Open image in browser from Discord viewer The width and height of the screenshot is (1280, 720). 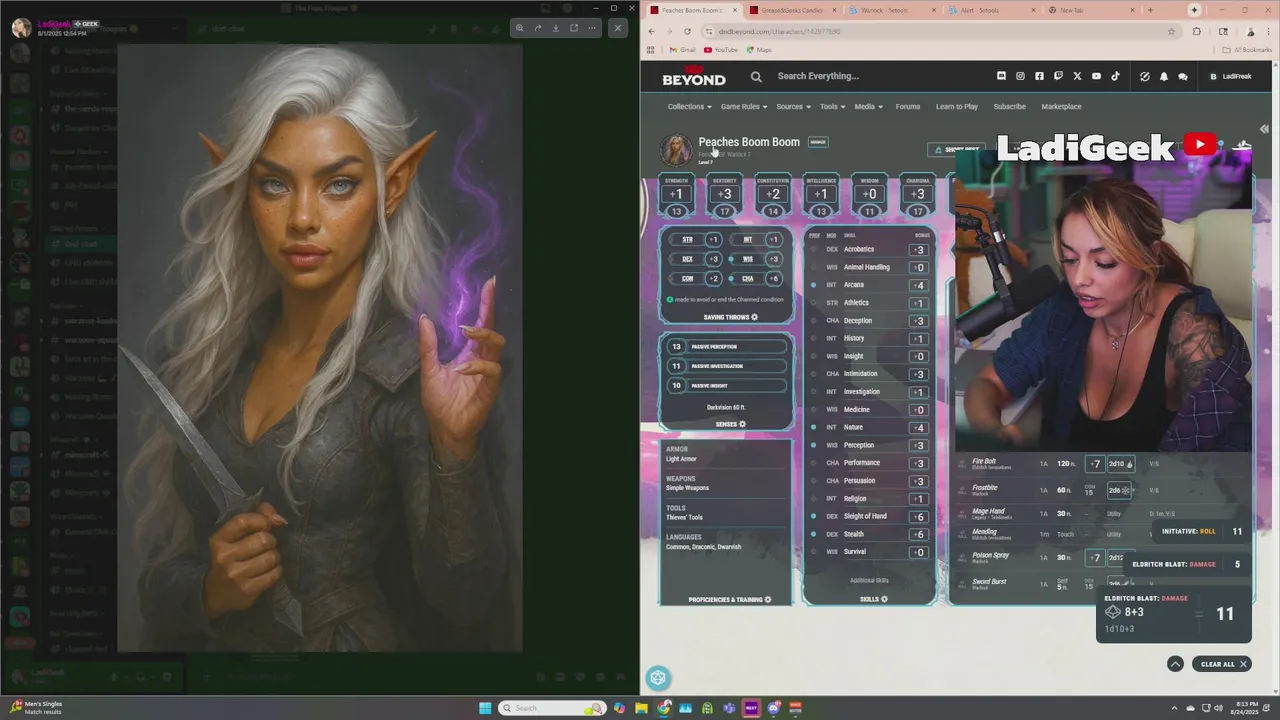(574, 28)
